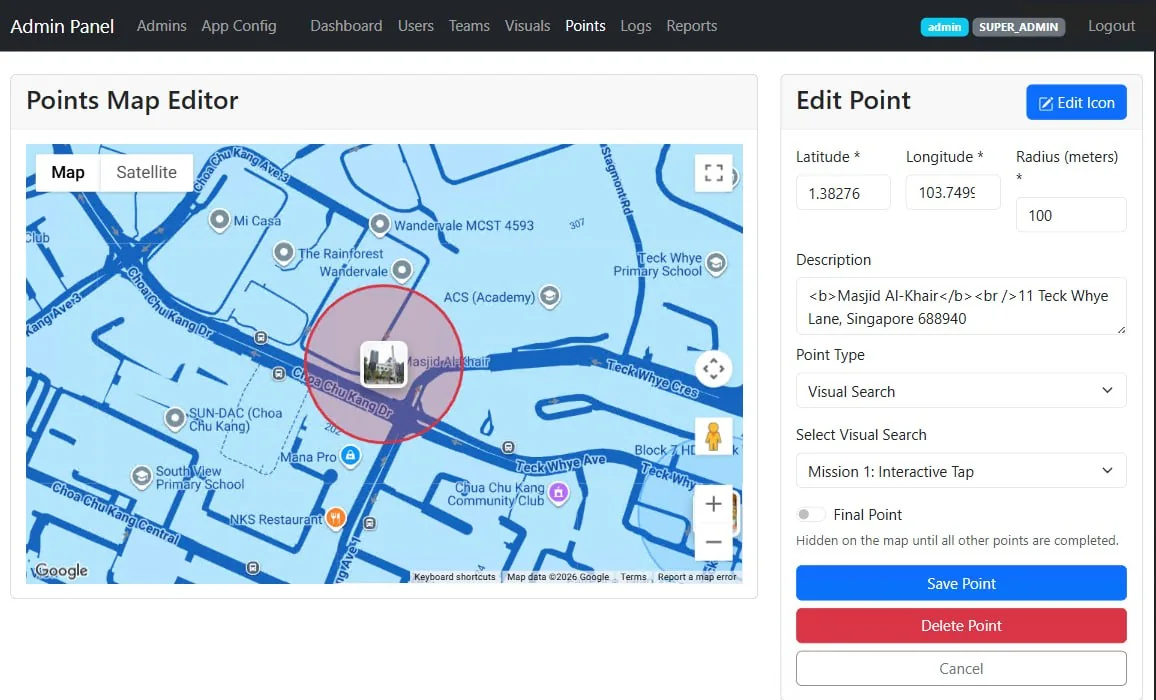Open the Teams page

pos(469,26)
